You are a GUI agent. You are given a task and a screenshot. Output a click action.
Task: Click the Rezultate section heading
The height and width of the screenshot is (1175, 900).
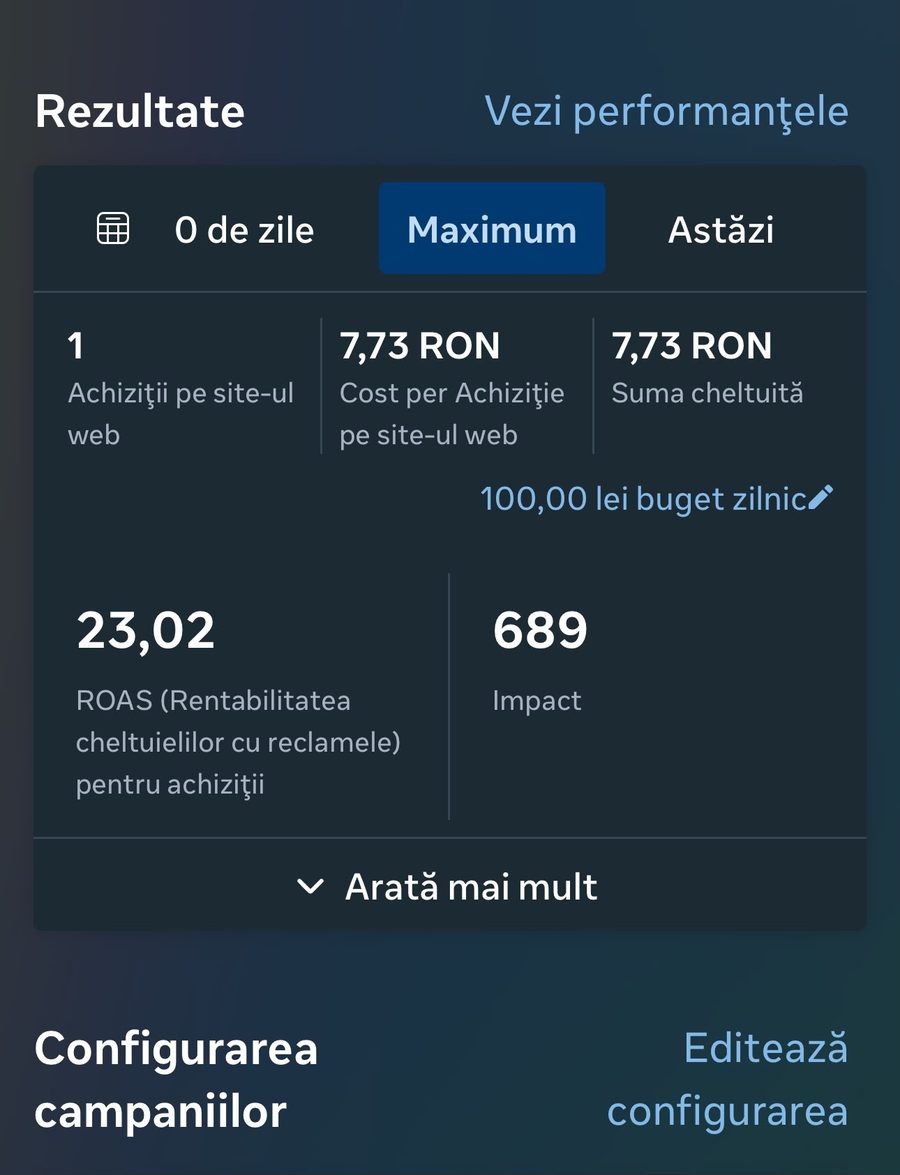pos(140,112)
